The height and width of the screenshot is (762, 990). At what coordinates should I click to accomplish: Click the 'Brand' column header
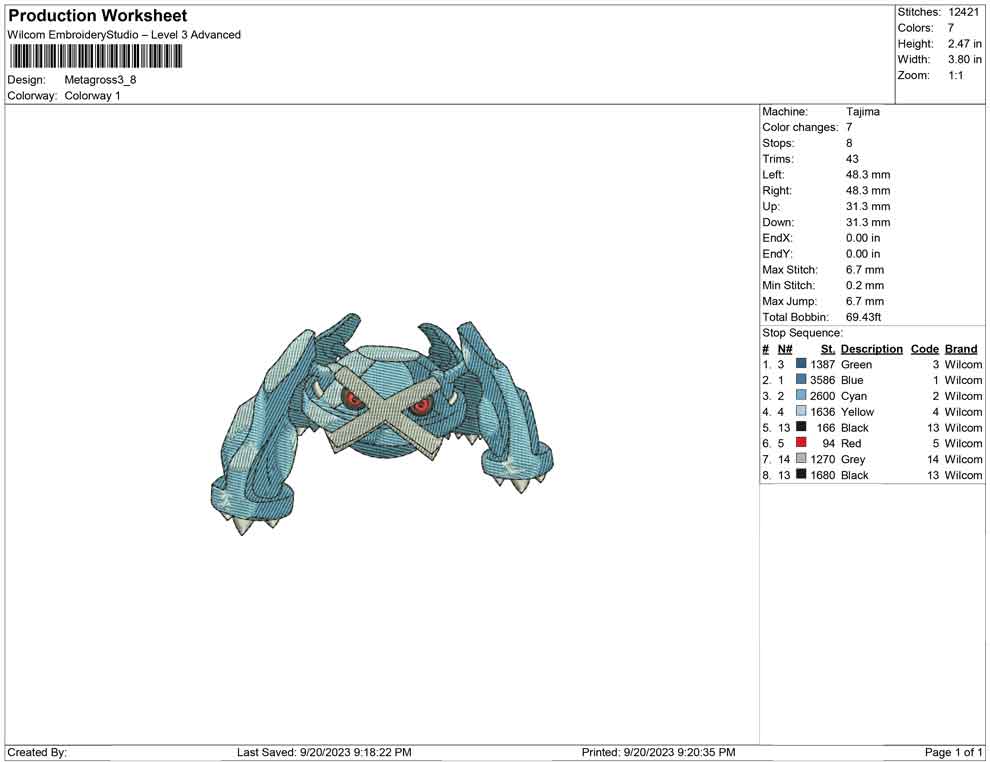(961, 349)
